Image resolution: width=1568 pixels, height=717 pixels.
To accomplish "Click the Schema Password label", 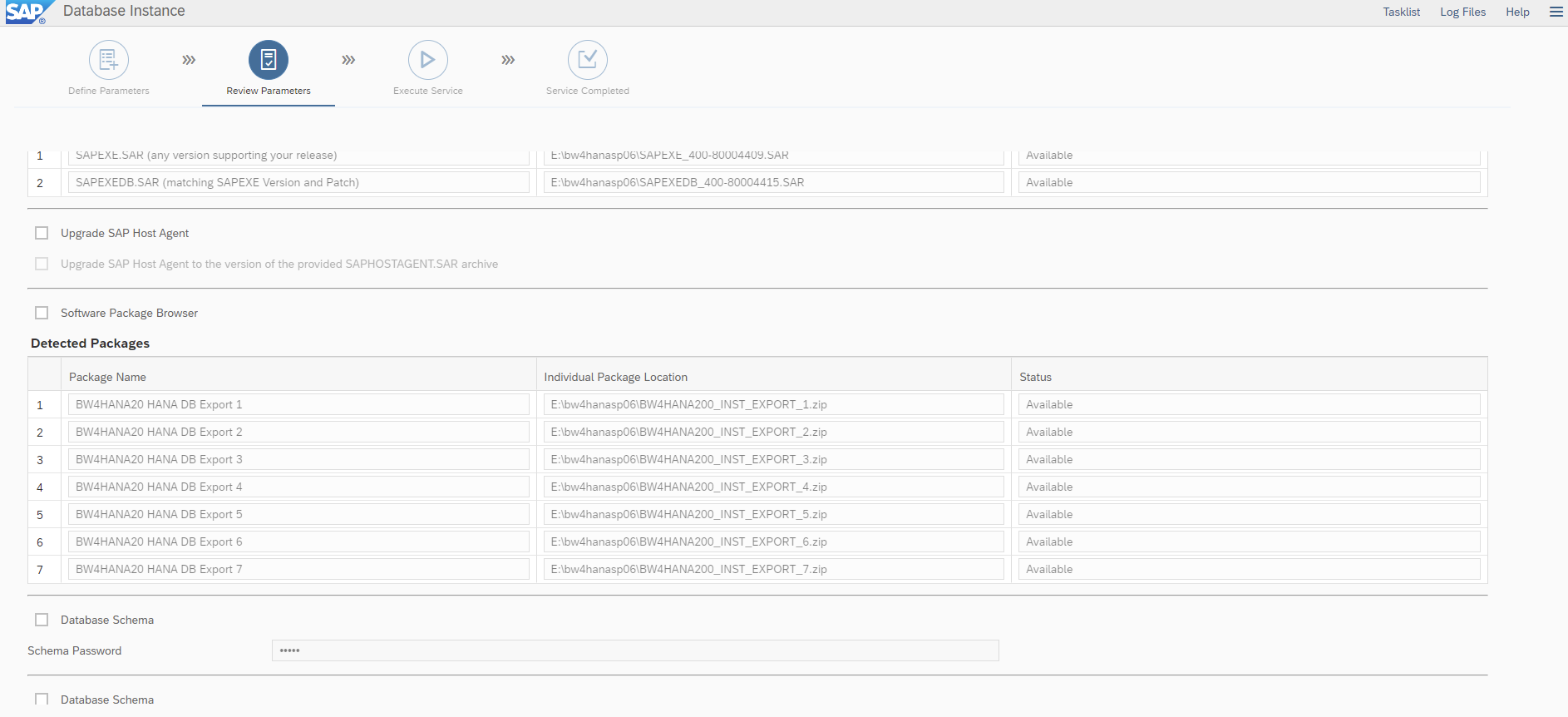I will pyautogui.click(x=75, y=650).
